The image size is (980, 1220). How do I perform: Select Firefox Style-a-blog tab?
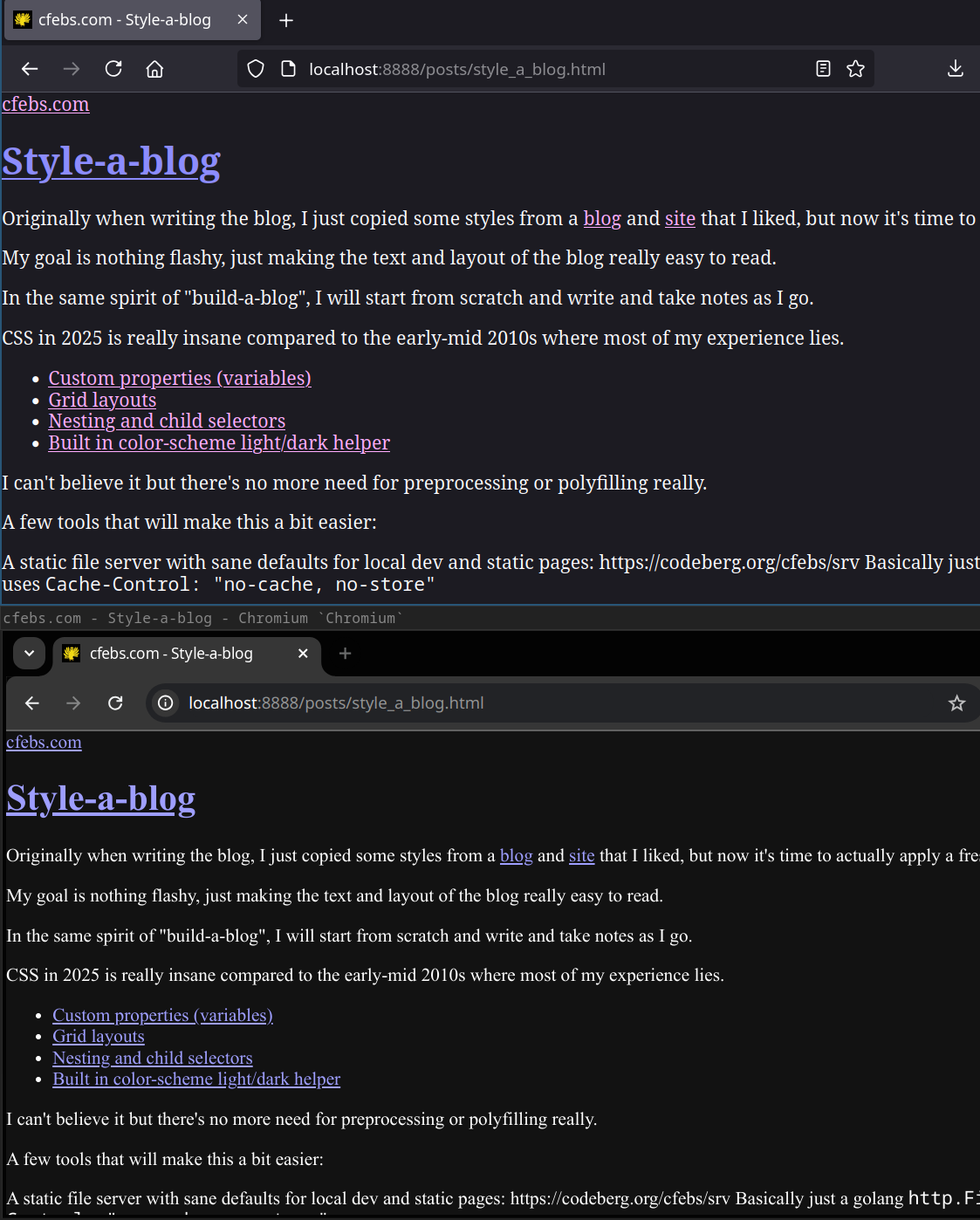(x=124, y=20)
